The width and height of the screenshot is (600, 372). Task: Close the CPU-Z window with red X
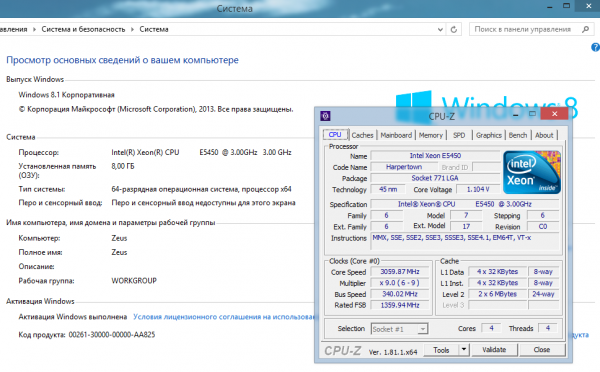pyautogui.click(x=554, y=114)
